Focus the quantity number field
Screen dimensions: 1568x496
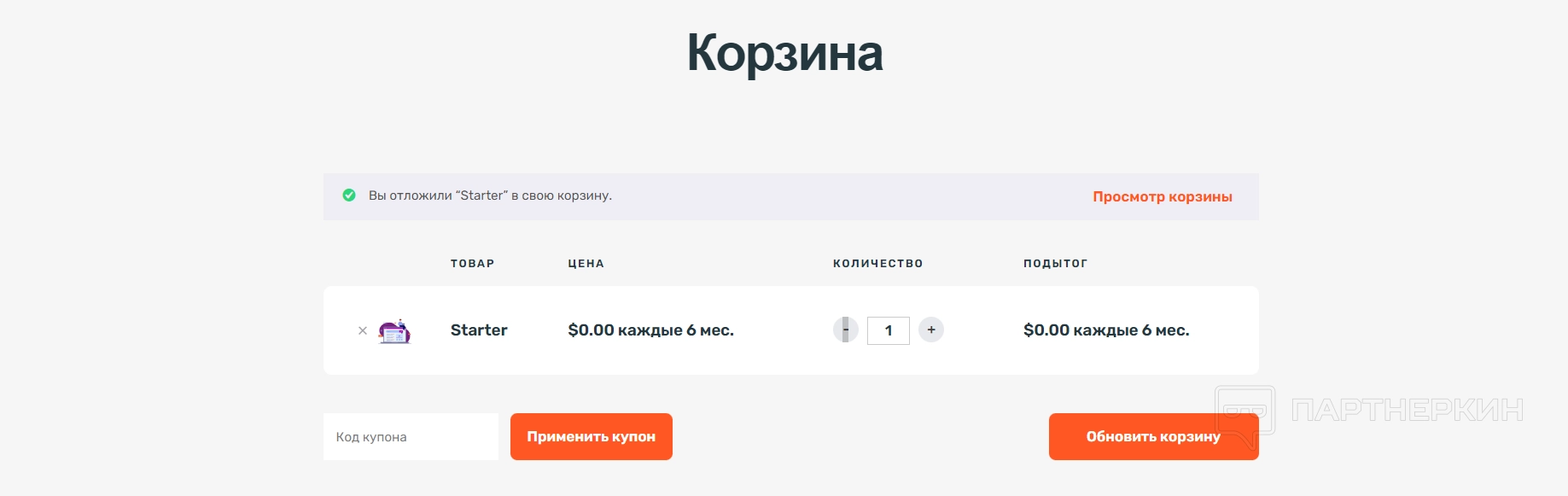(889, 330)
